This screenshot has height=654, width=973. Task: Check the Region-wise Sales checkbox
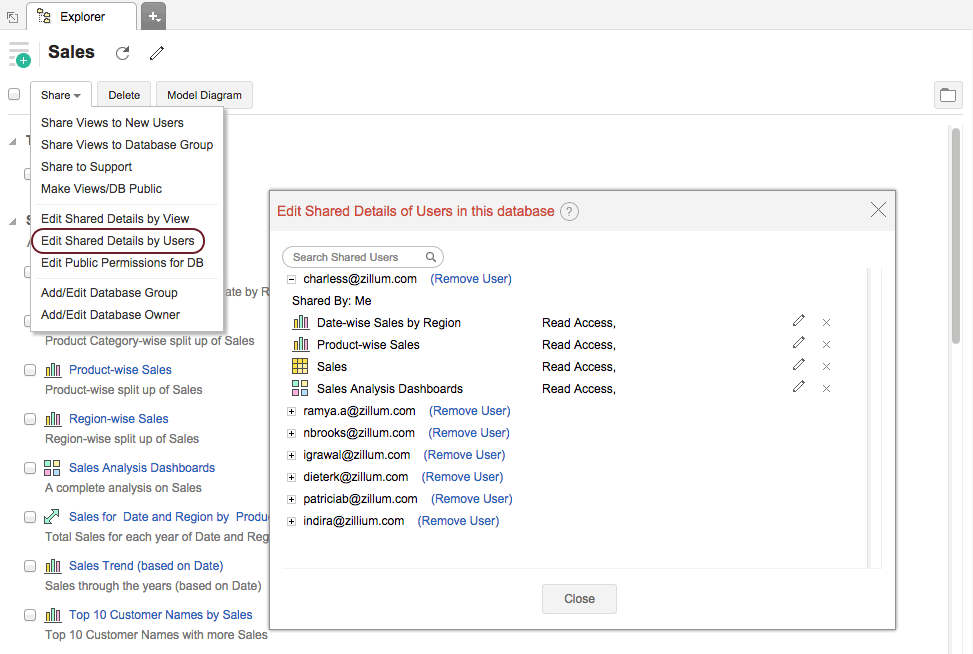(x=30, y=419)
